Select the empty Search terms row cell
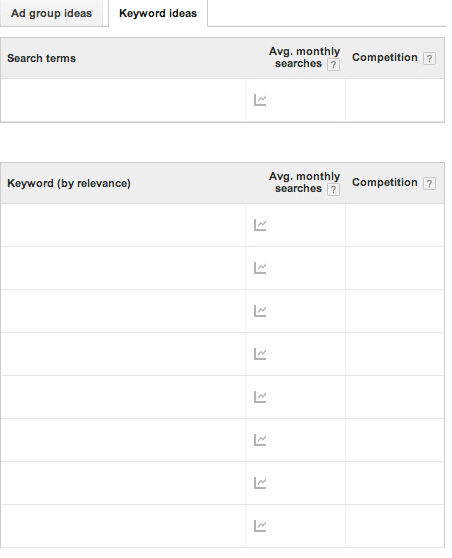This screenshot has width=452, height=558. pyautogui.click(x=123, y=100)
